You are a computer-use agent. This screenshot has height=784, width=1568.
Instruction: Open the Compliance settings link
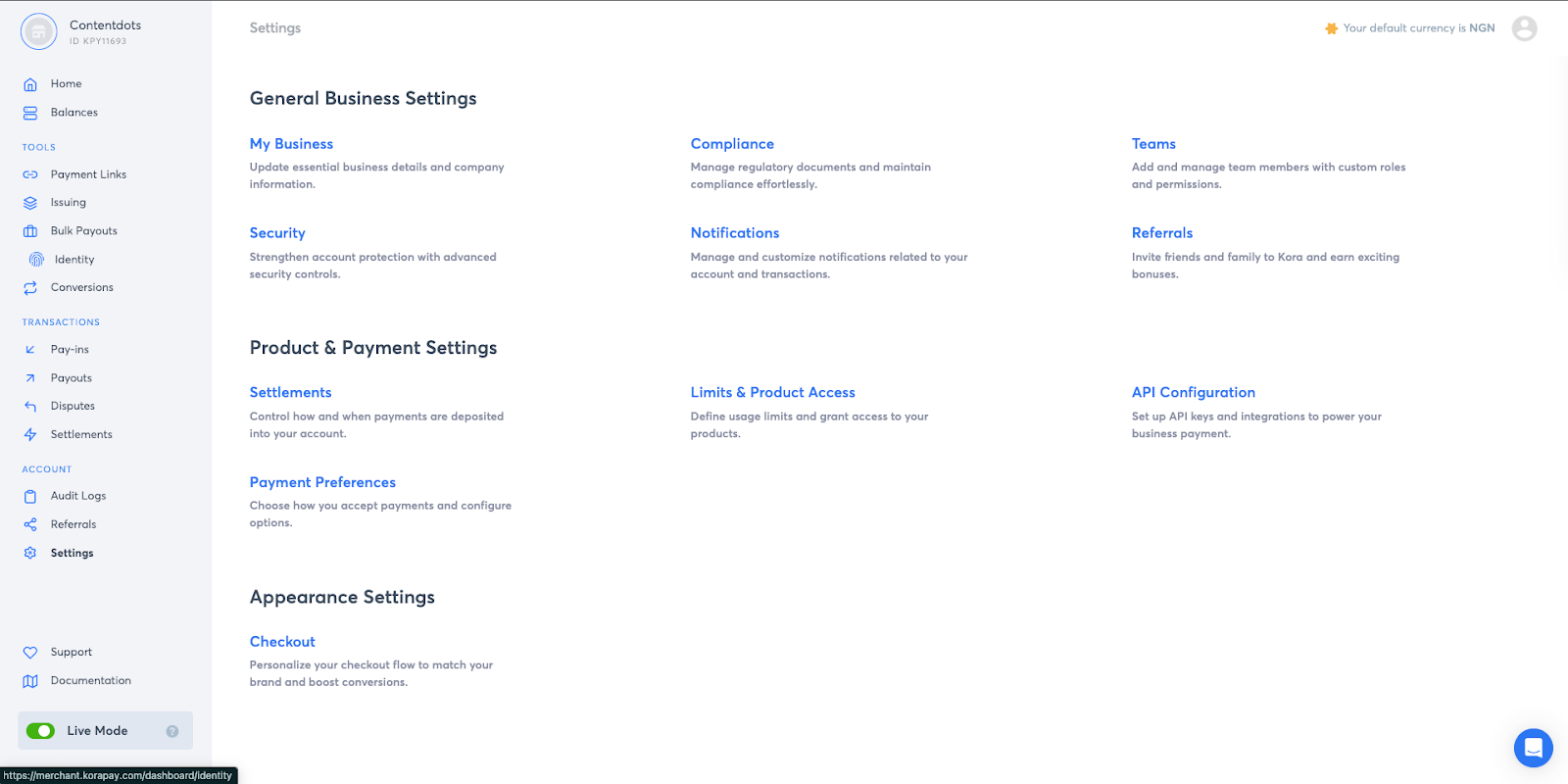pyautogui.click(x=732, y=144)
